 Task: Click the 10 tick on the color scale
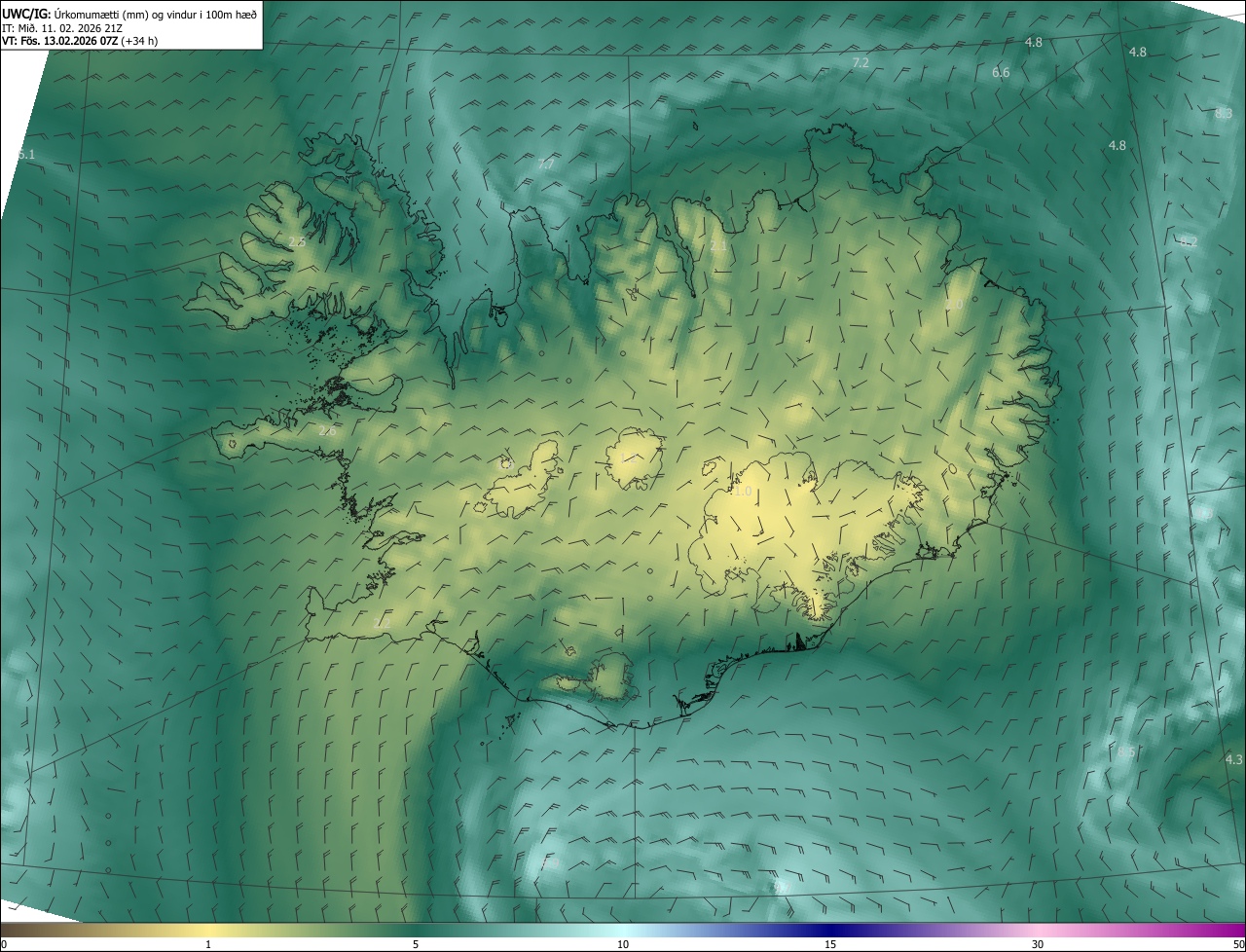623,944
